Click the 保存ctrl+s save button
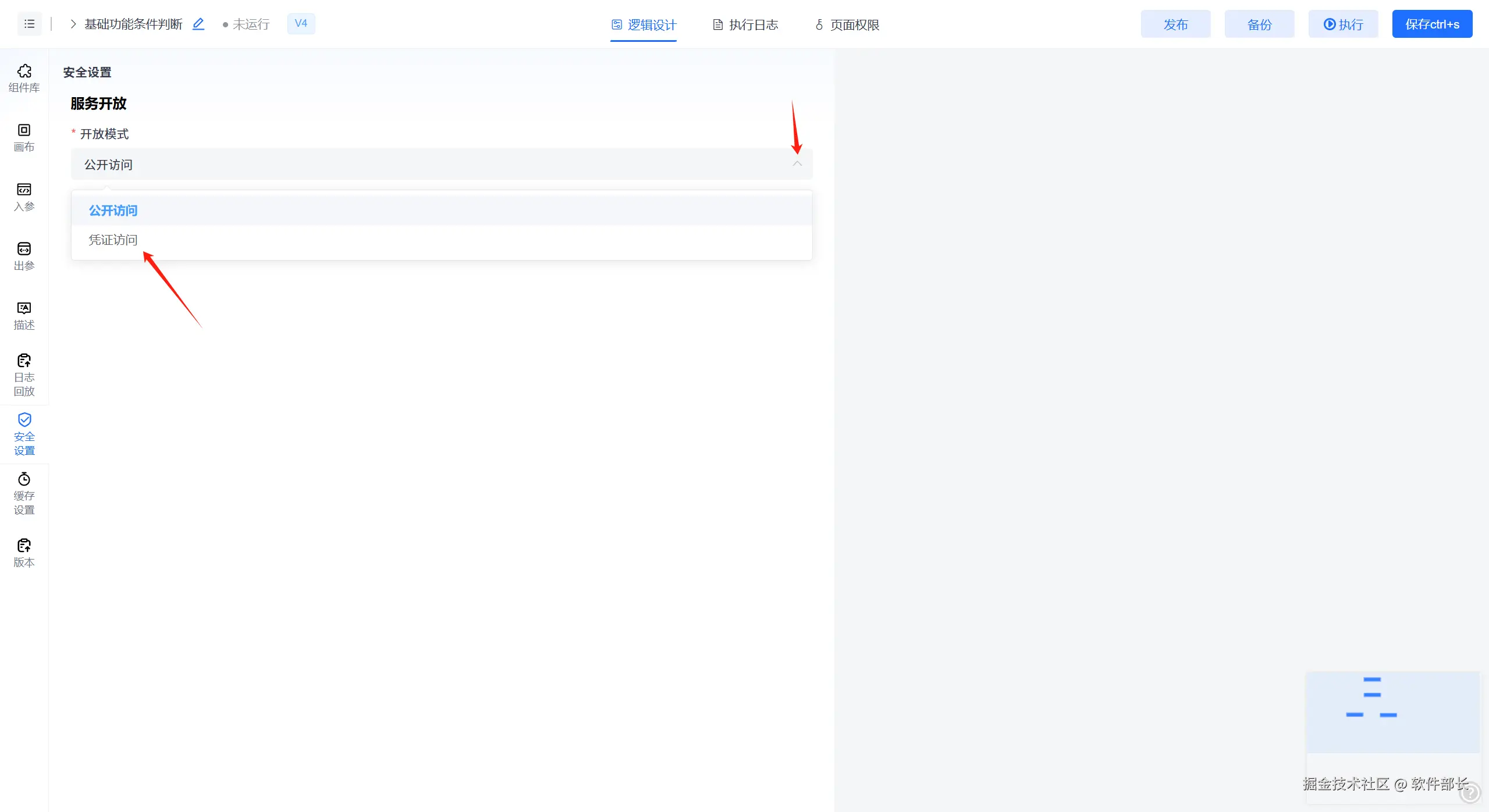Screen dimensions: 1489x812 (1431, 24)
